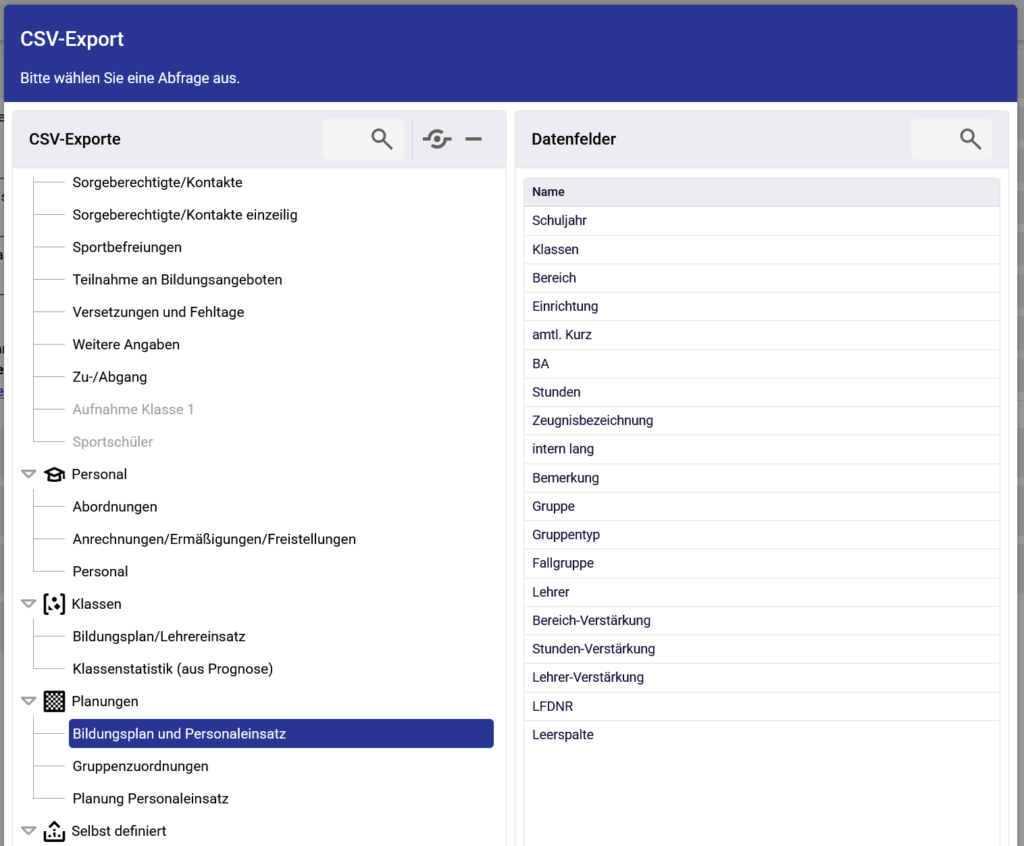The width and height of the screenshot is (1024, 846).
Task: Select the LFDNR data field
Action: tap(761, 707)
